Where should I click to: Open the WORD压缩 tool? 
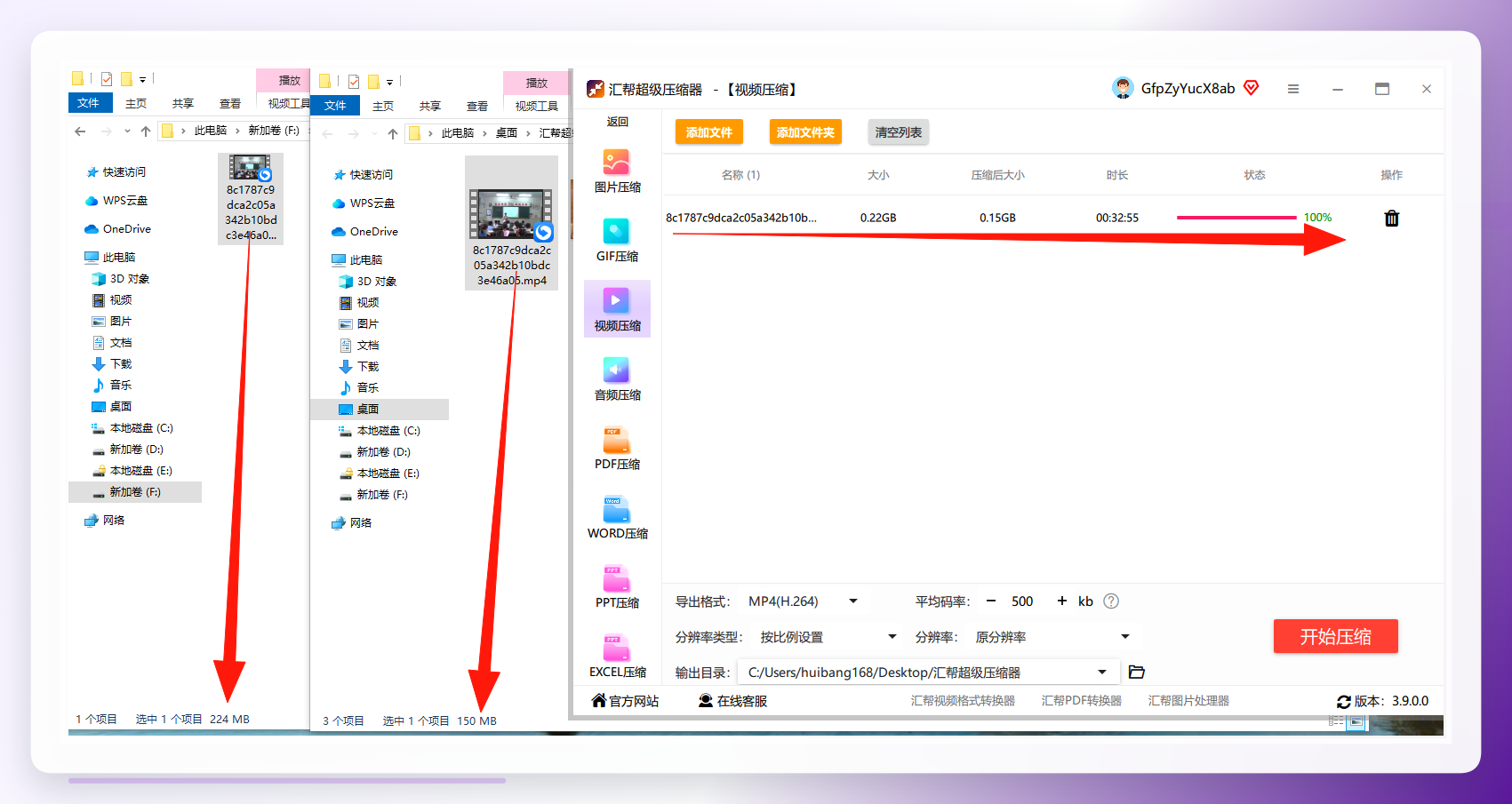(x=617, y=518)
